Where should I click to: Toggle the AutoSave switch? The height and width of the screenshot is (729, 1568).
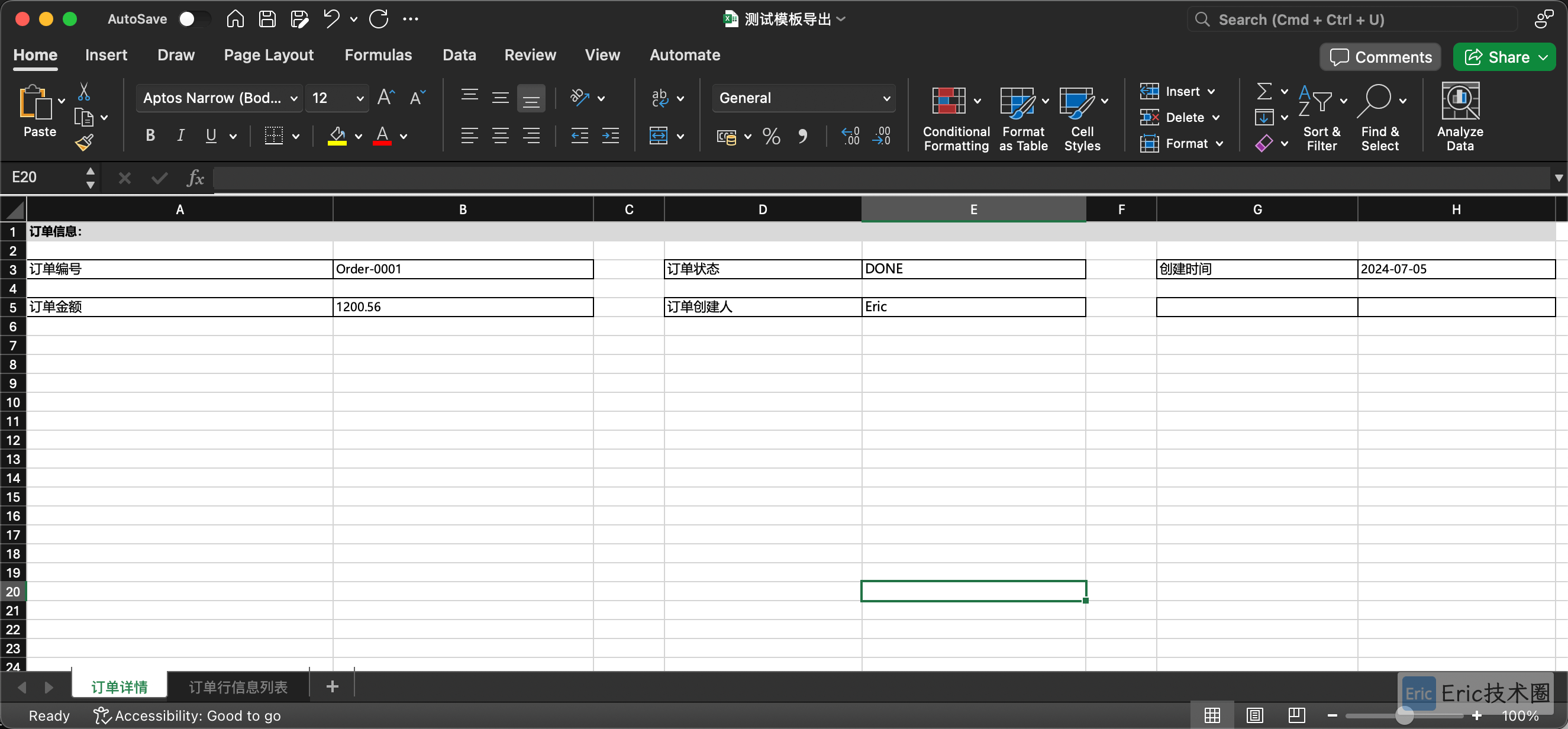(x=194, y=20)
